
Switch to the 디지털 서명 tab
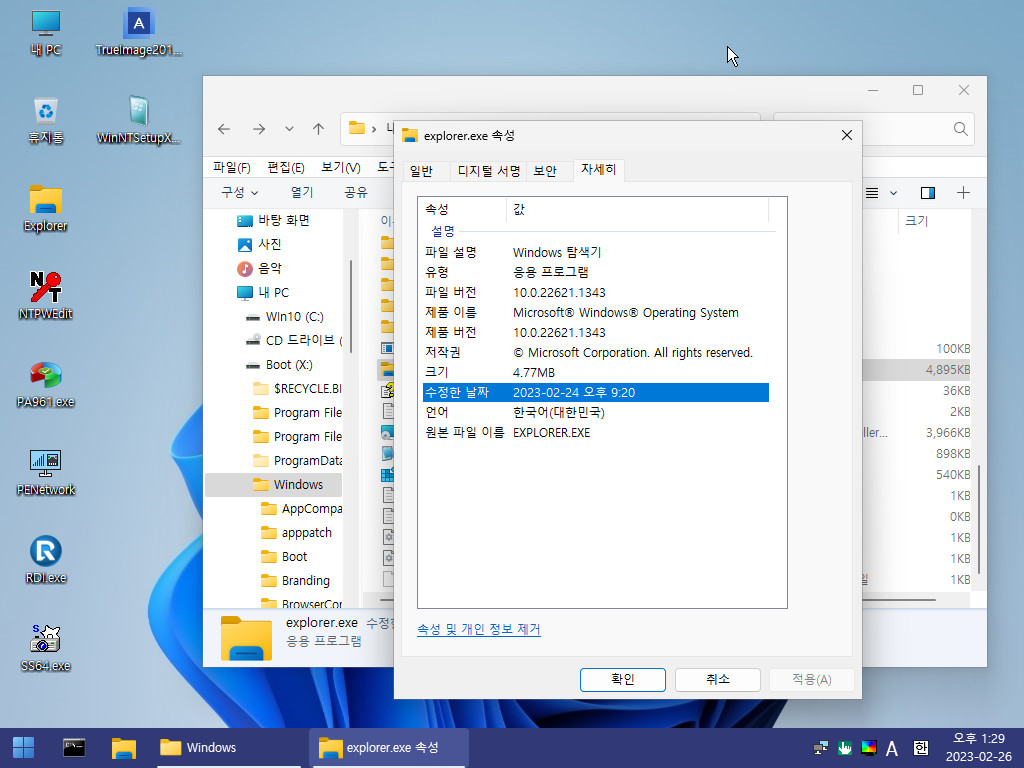click(x=488, y=171)
